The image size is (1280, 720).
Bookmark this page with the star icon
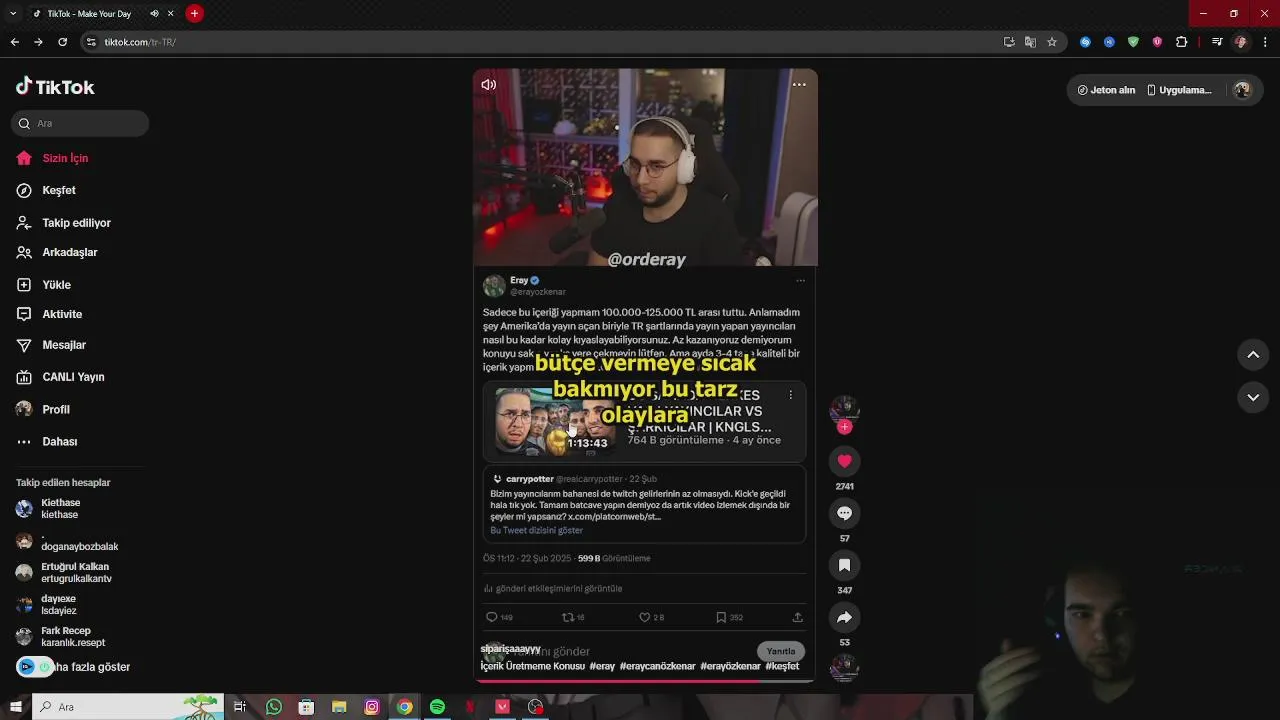(x=1052, y=42)
